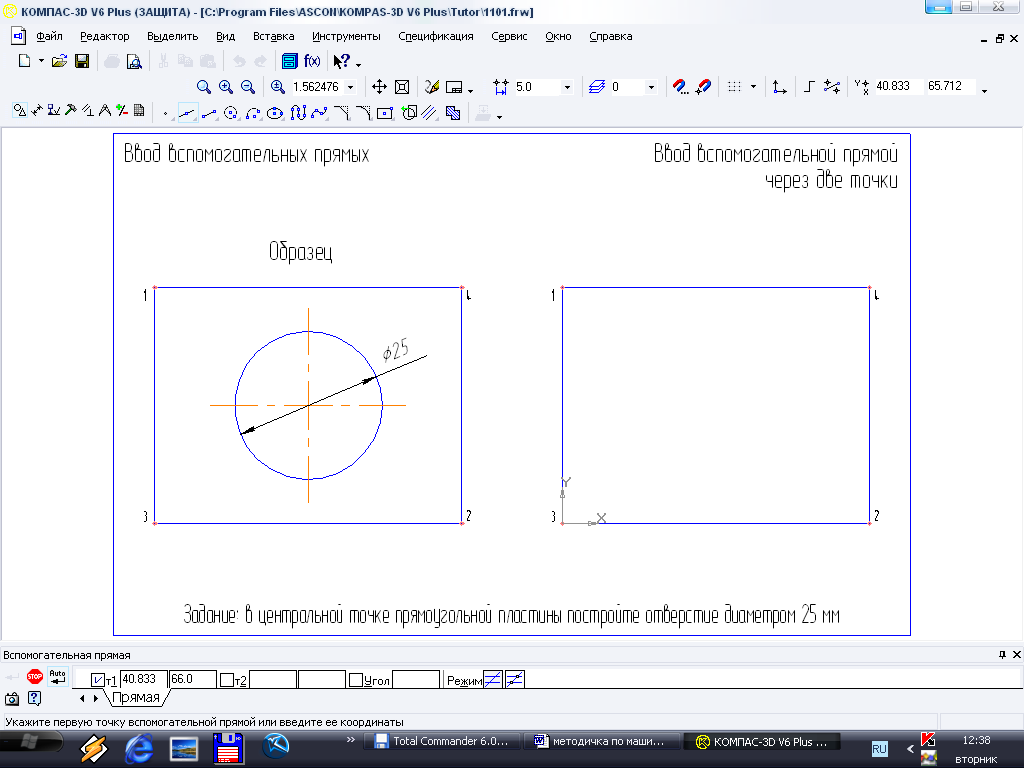Select the arc tool
This screenshot has height=768, width=1024.
253,114
